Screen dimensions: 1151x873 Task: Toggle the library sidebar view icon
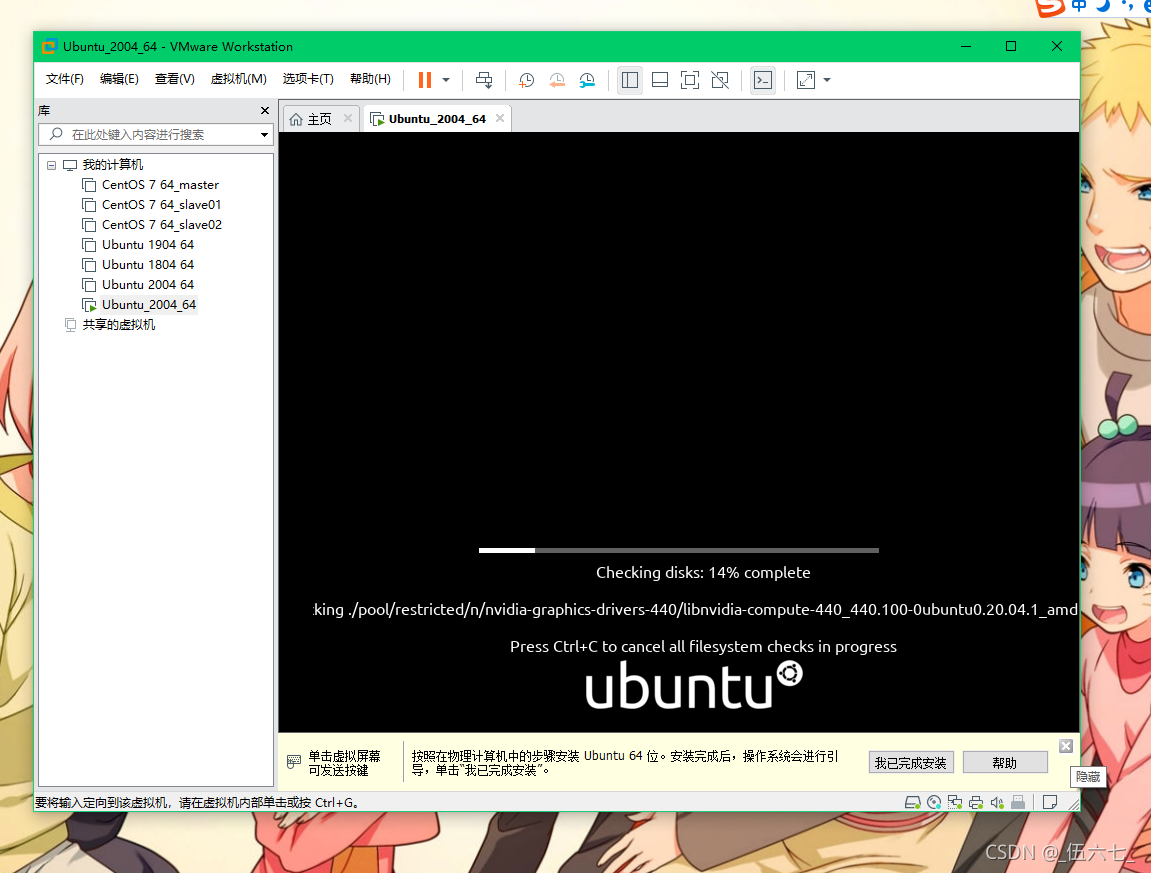click(630, 80)
